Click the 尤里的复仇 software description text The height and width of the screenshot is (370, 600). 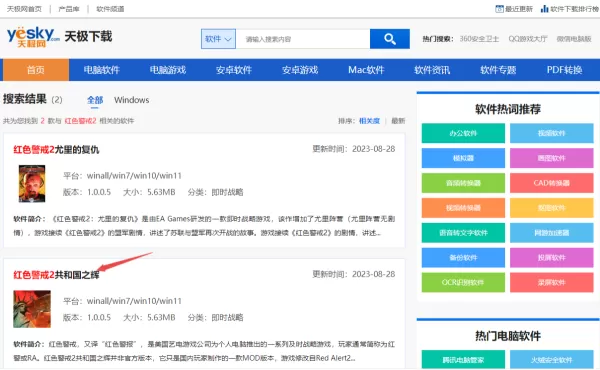(x=204, y=226)
